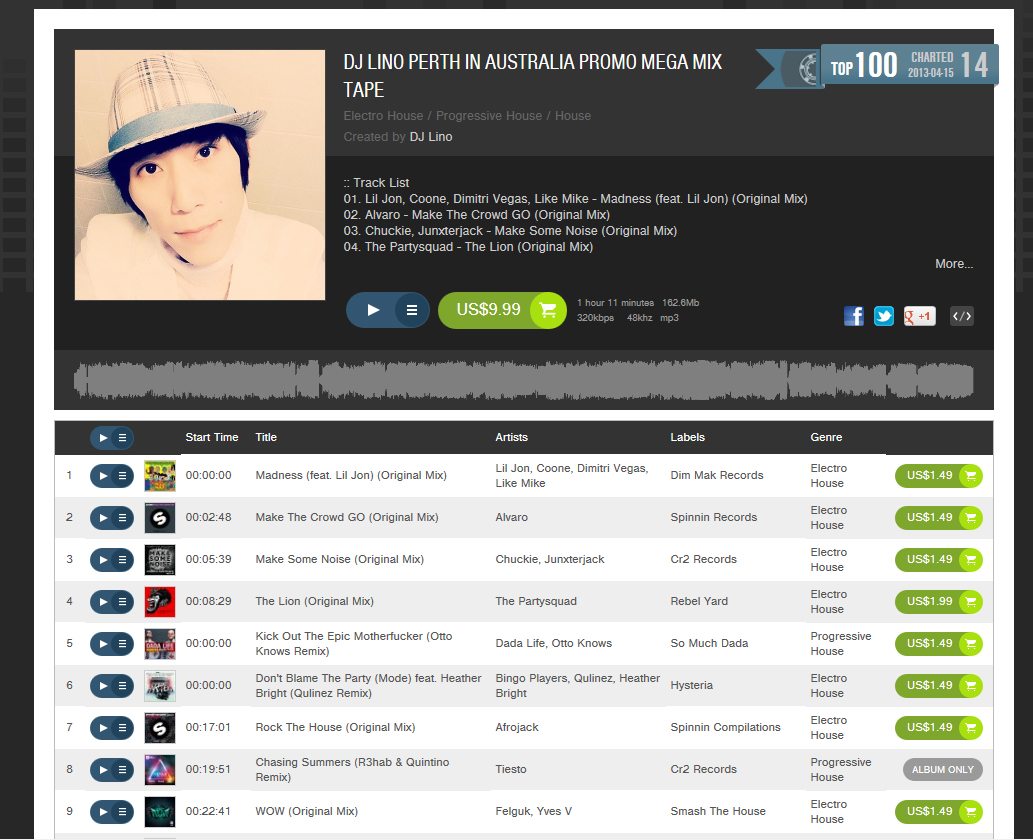The width and height of the screenshot is (1033, 840).
Task: Open the main mix playlist menu icon
Action: (x=412, y=310)
